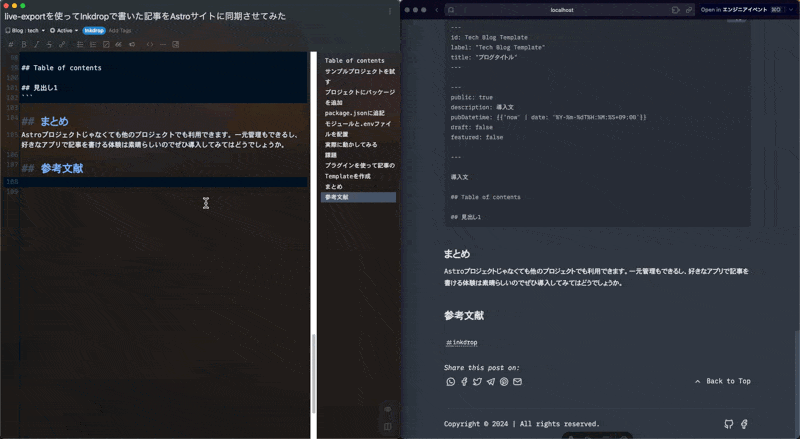
Task: Open the #inkdrop tag link
Action: point(462,343)
